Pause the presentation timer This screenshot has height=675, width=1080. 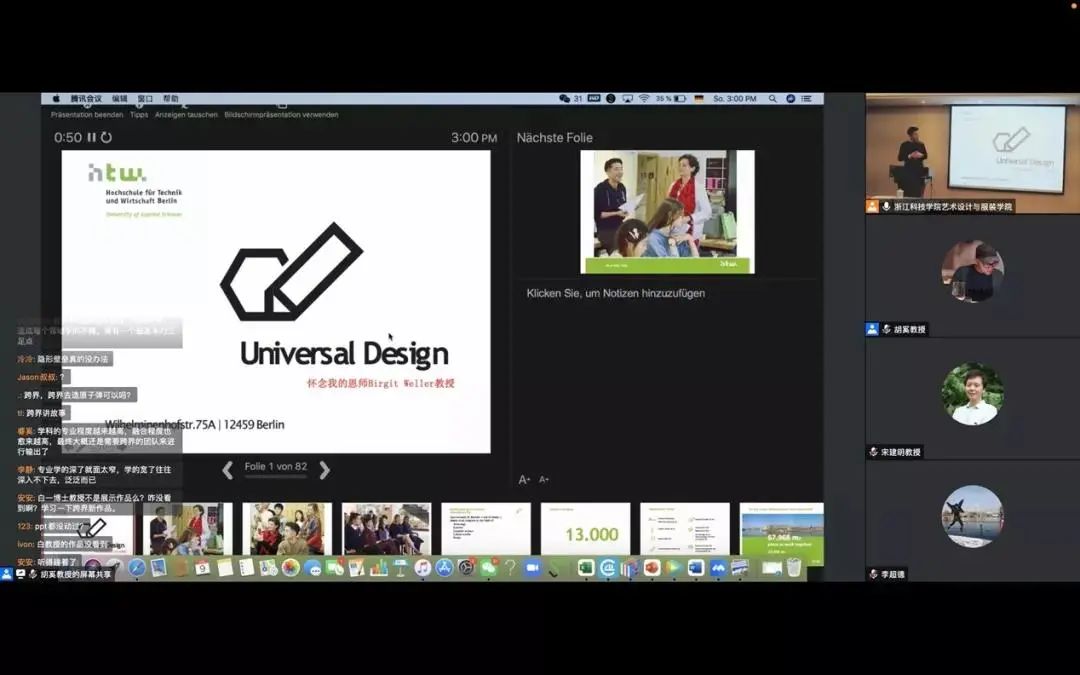coord(91,137)
